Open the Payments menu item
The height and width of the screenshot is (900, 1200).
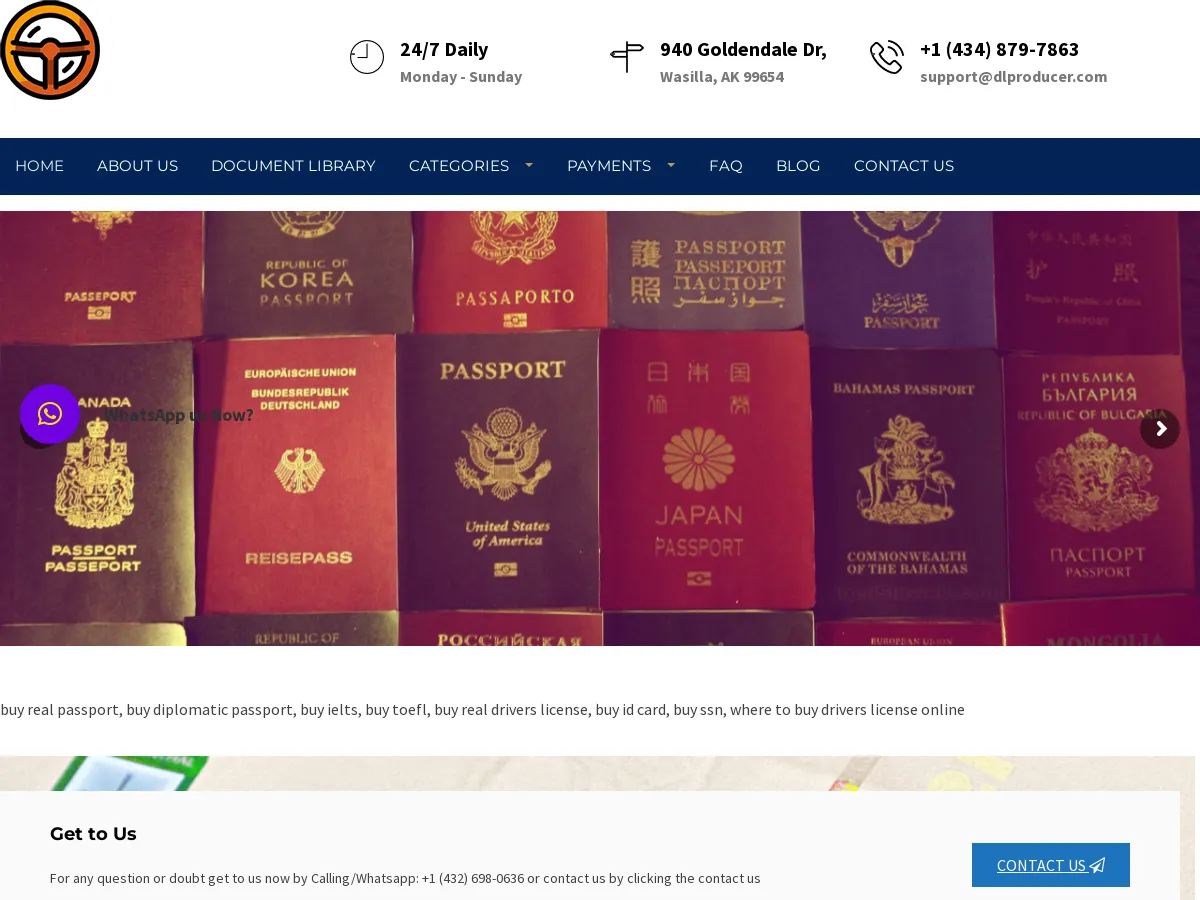pyautogui.click(x=609, y=166)
